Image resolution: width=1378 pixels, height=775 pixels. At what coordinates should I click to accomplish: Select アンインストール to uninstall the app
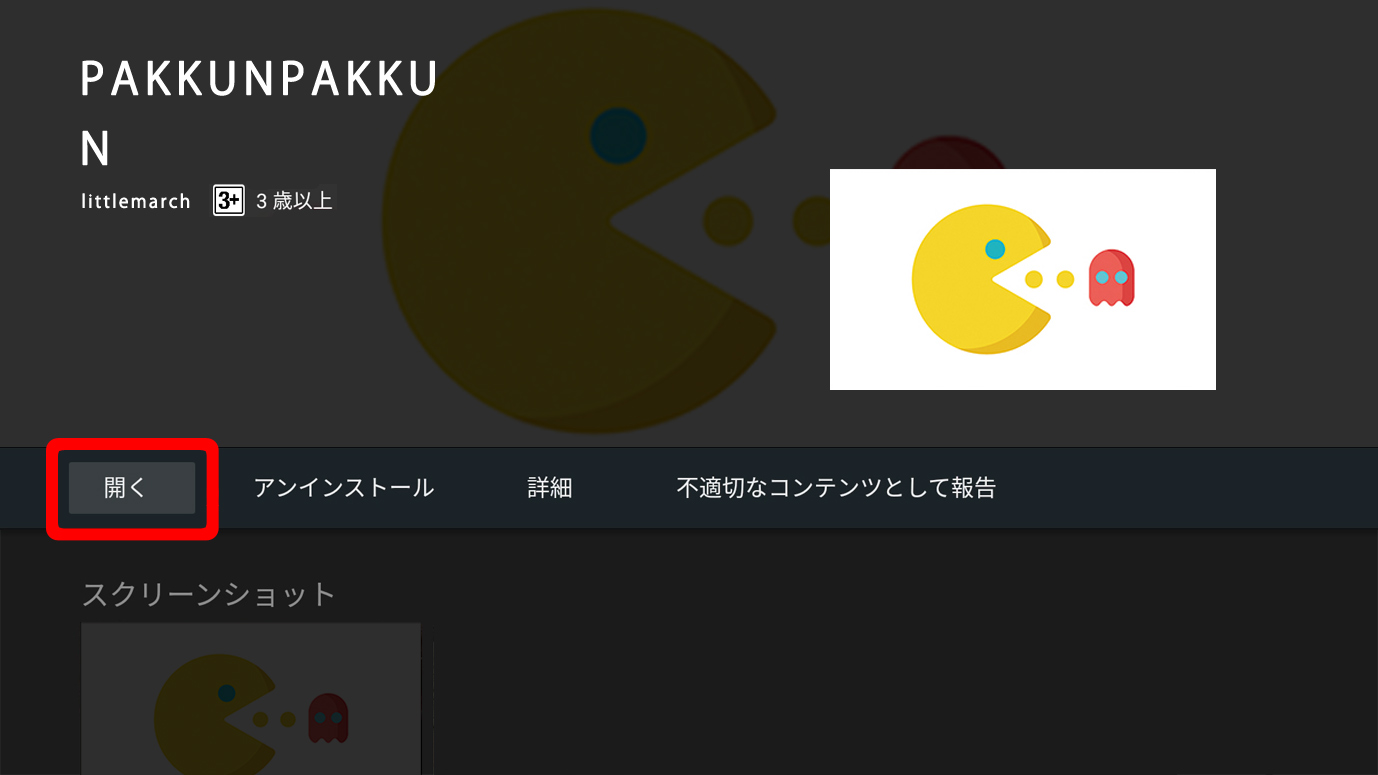coord(344,488)
